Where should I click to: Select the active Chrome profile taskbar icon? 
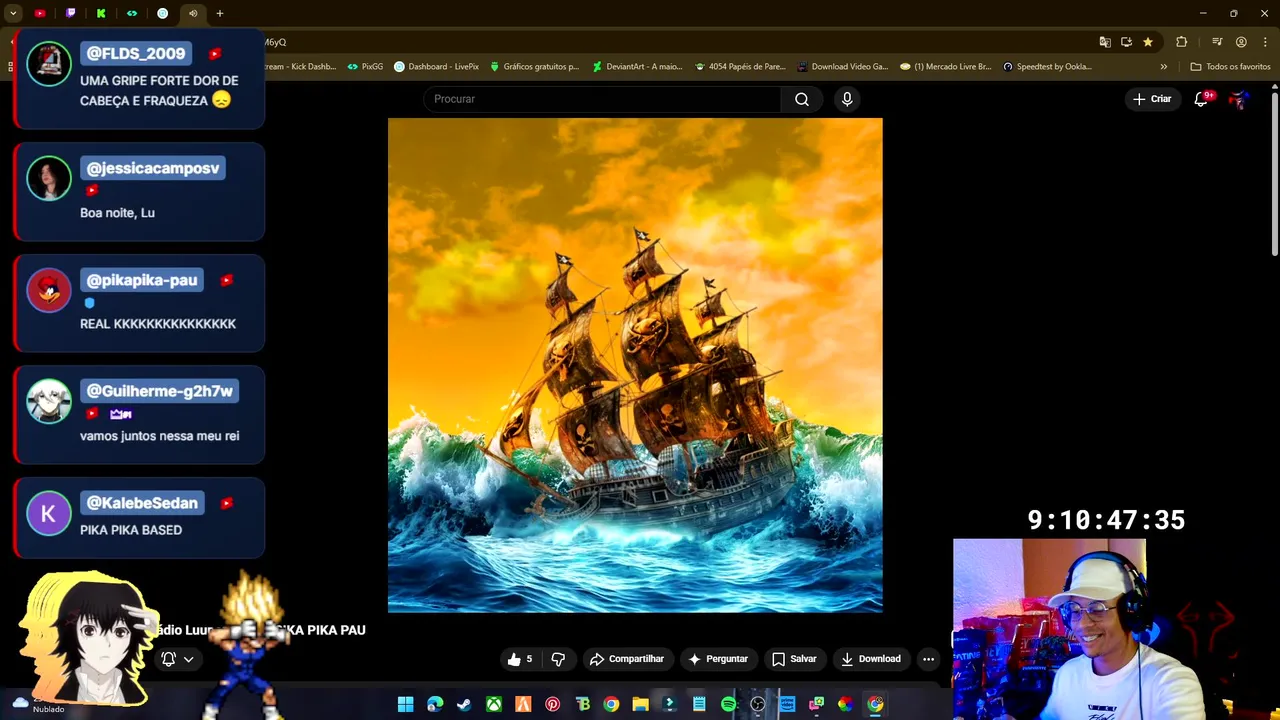[875, 704]
